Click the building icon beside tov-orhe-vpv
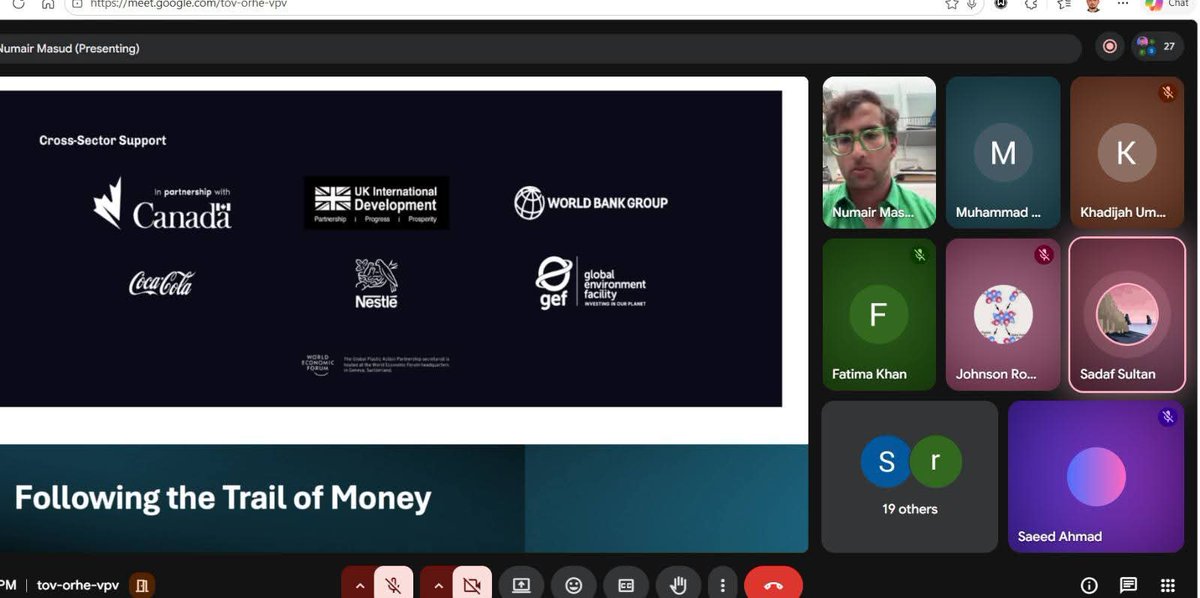The width and height of the screenshot is (1200, 598). (142, 585)
